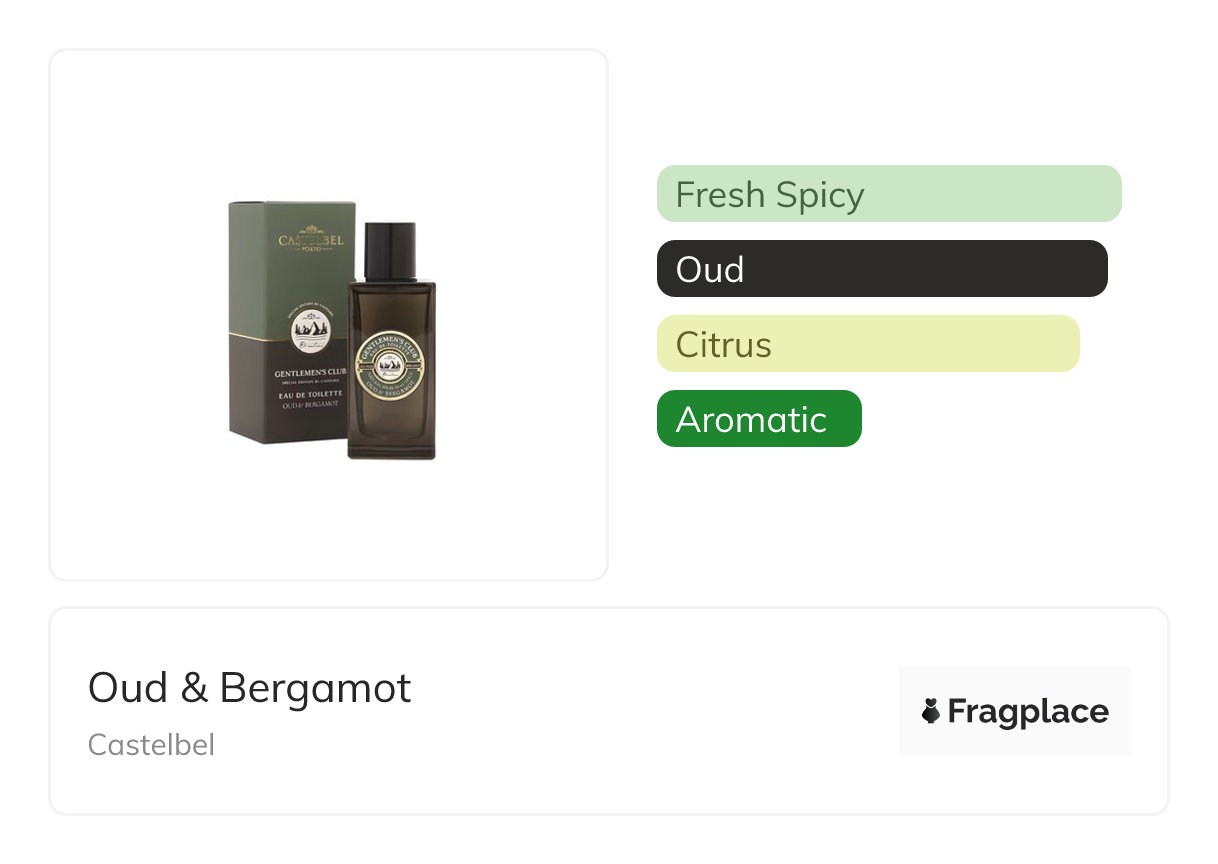This screenshot has height=864, width=1218.
Task: Click the Fragplace wordmark text
Action: tap(1027, 712)
